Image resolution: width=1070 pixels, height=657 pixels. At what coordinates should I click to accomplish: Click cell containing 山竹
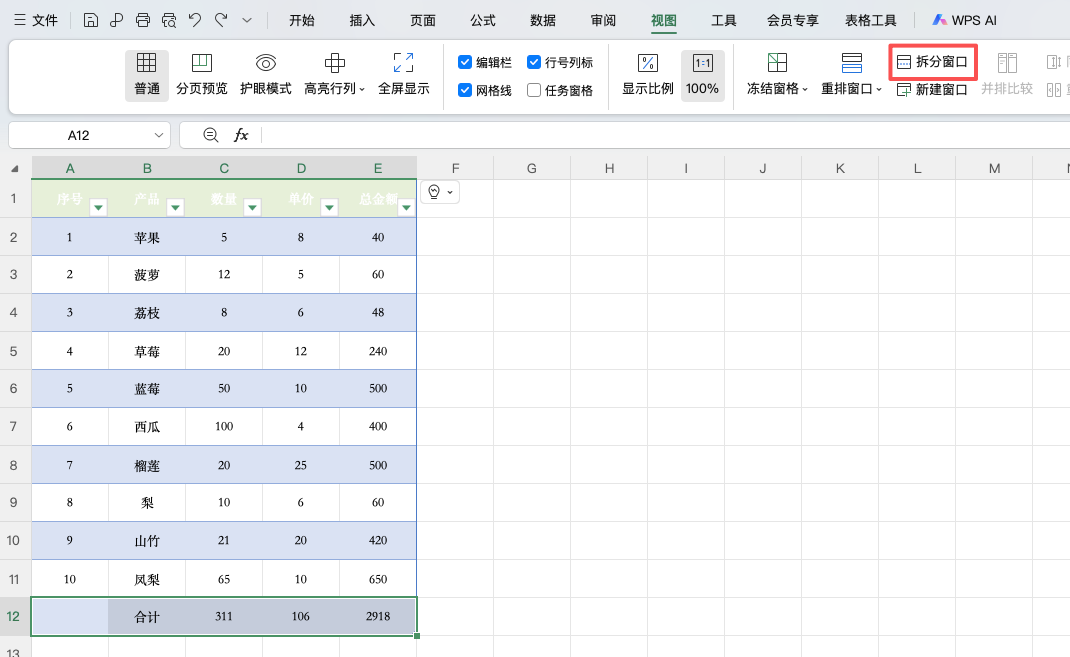click(x=147, y=540)
